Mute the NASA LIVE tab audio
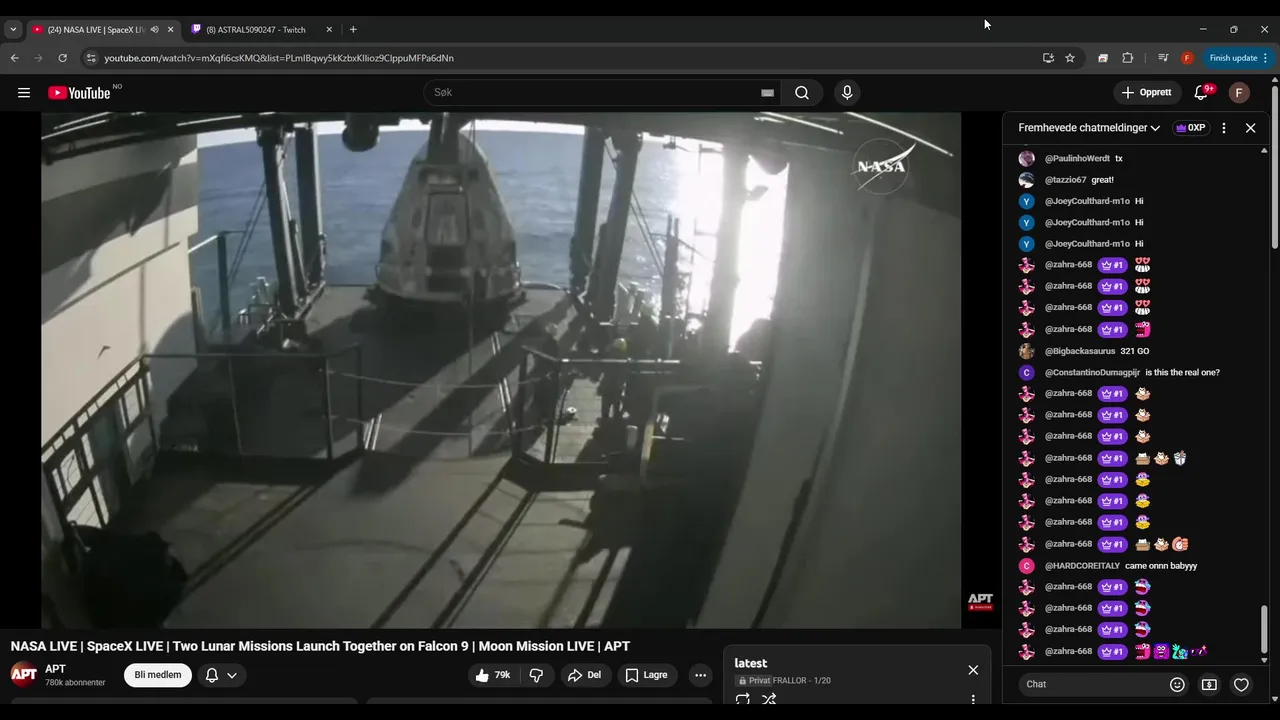Screen dimensions: 1280x720 click(154, 29)
